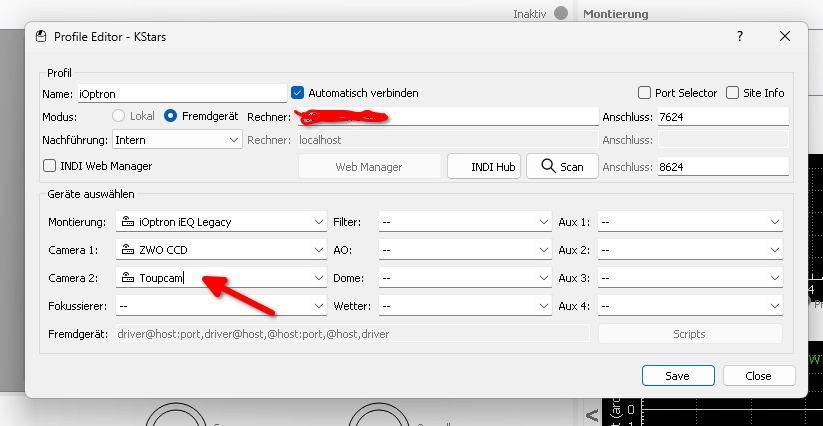Open the Filter device dropdown
The height and width of the screenshot is (426, 823).
tap(465, 222)
